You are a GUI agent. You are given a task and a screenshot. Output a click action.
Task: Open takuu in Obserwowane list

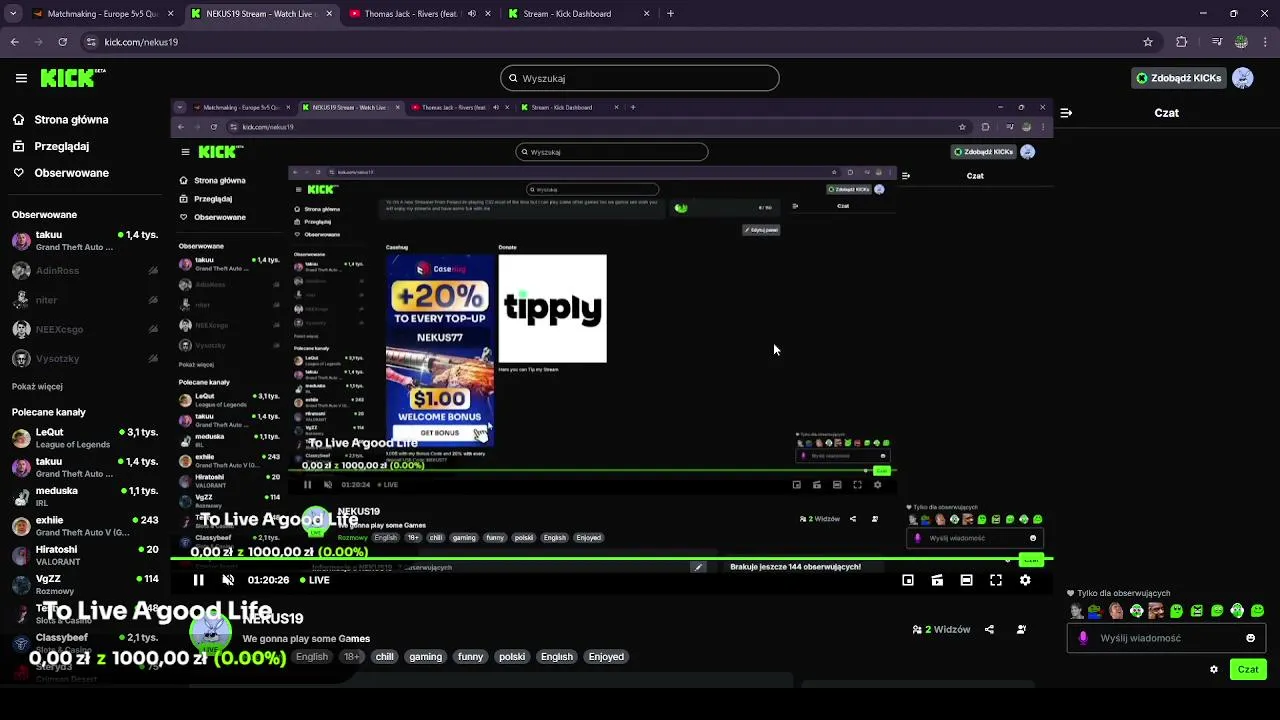[x=85, y=241]
